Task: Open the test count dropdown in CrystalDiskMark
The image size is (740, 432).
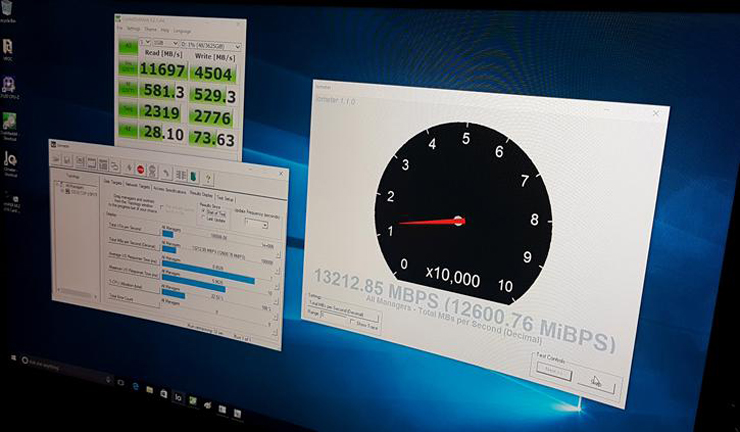Action: click(144, 43)
